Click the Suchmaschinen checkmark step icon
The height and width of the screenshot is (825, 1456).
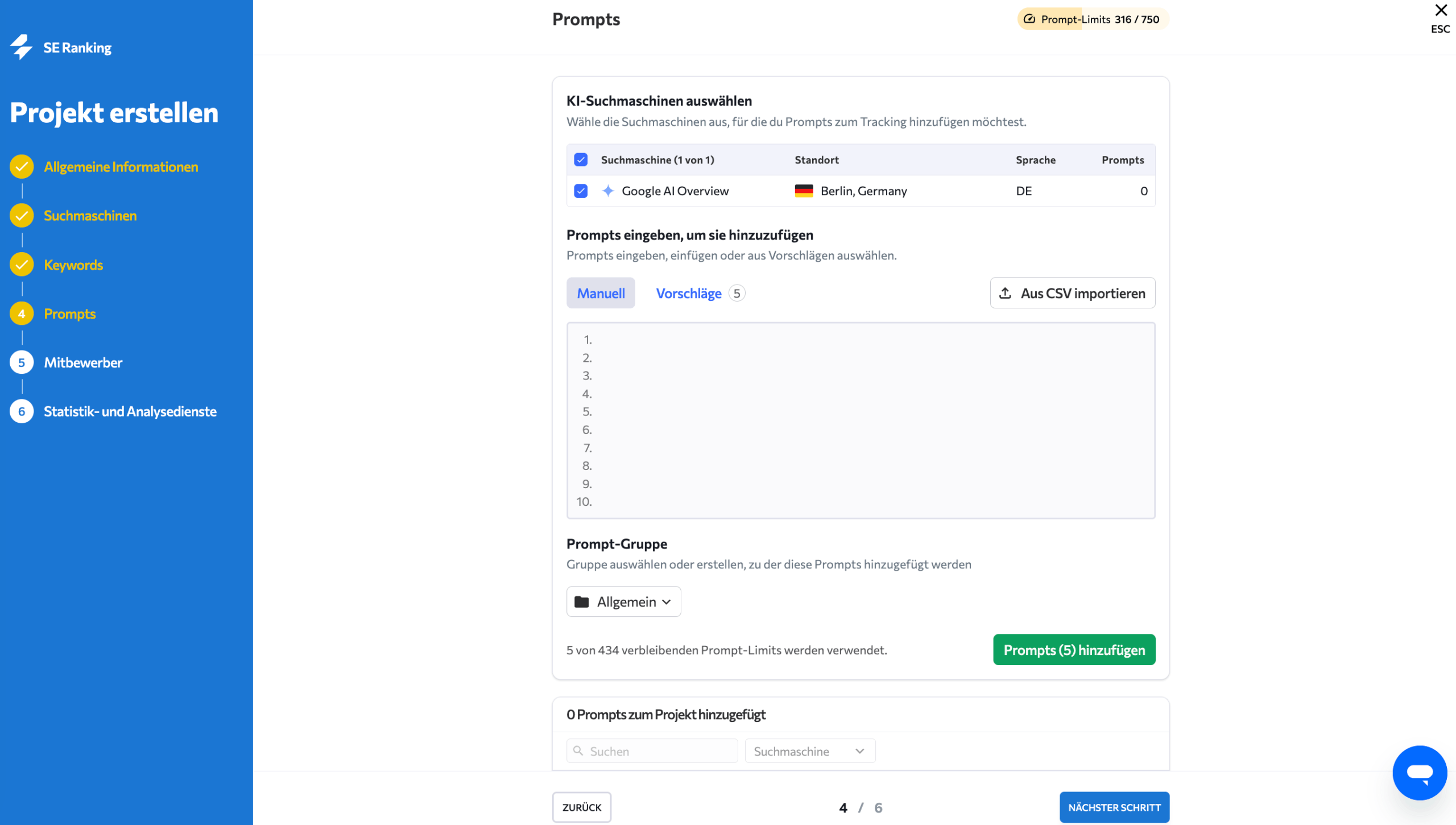[x=22, y=216]
